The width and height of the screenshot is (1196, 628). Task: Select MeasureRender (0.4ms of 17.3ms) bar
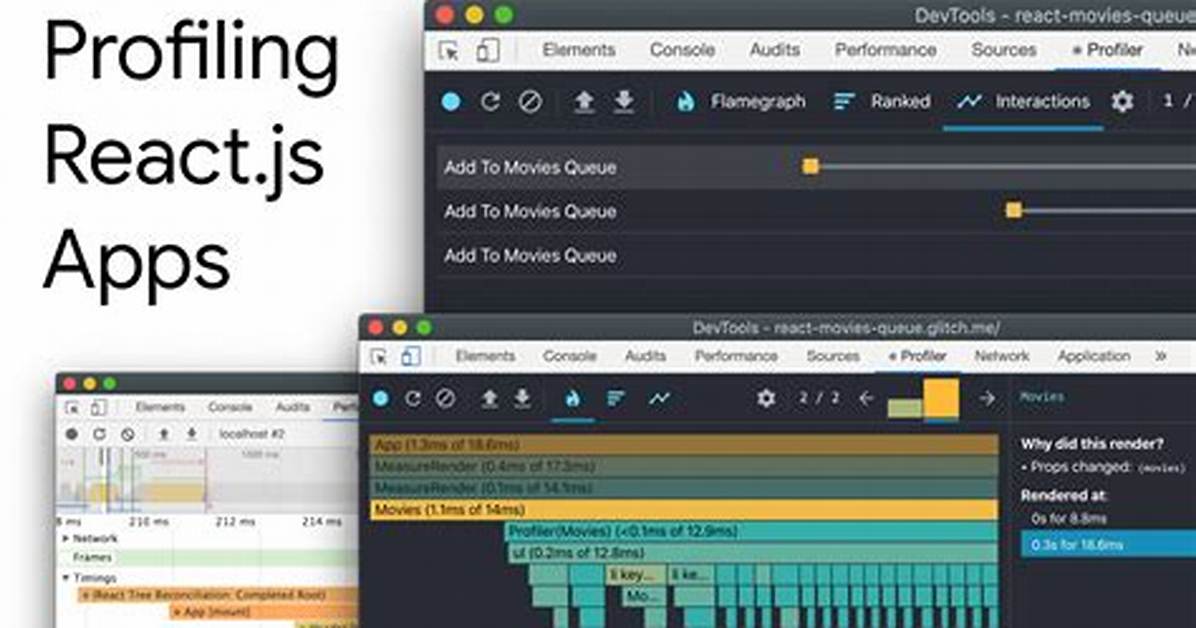pyautogui.click(x=684, y=466)
